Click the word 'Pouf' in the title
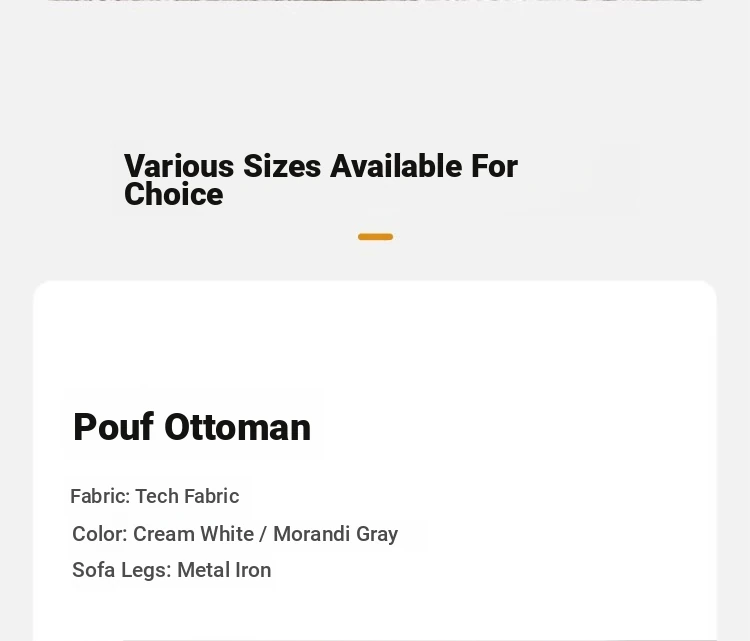The width and height of the screenshot is (750, 641). point(113,427)
